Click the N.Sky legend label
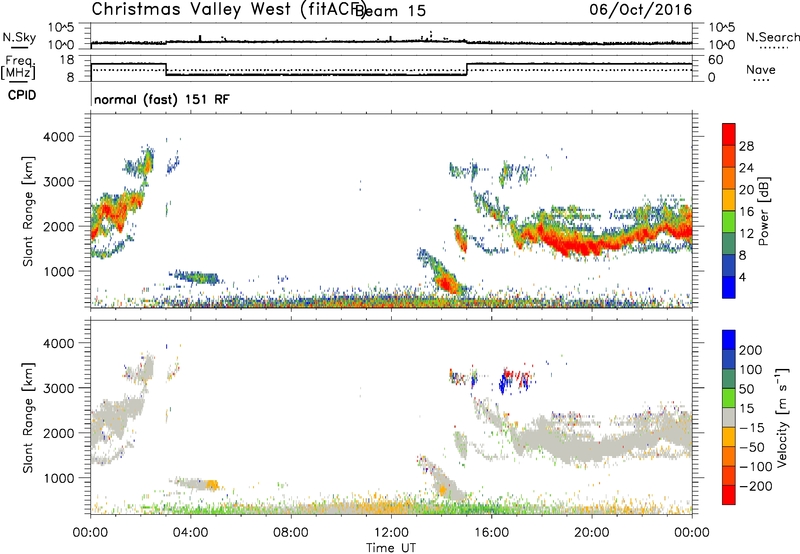The image size is (800, 554). pyautogui.click(x=19, y=37)
